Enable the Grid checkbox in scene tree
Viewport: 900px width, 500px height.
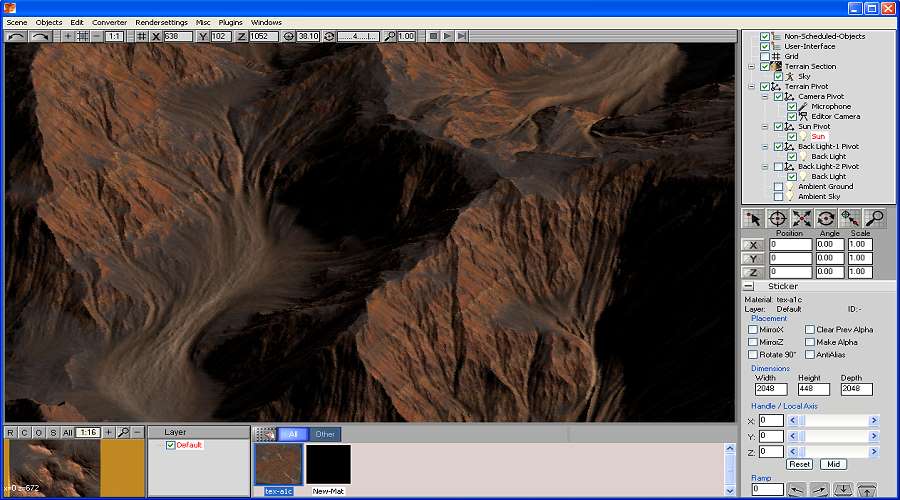[765, 57]
